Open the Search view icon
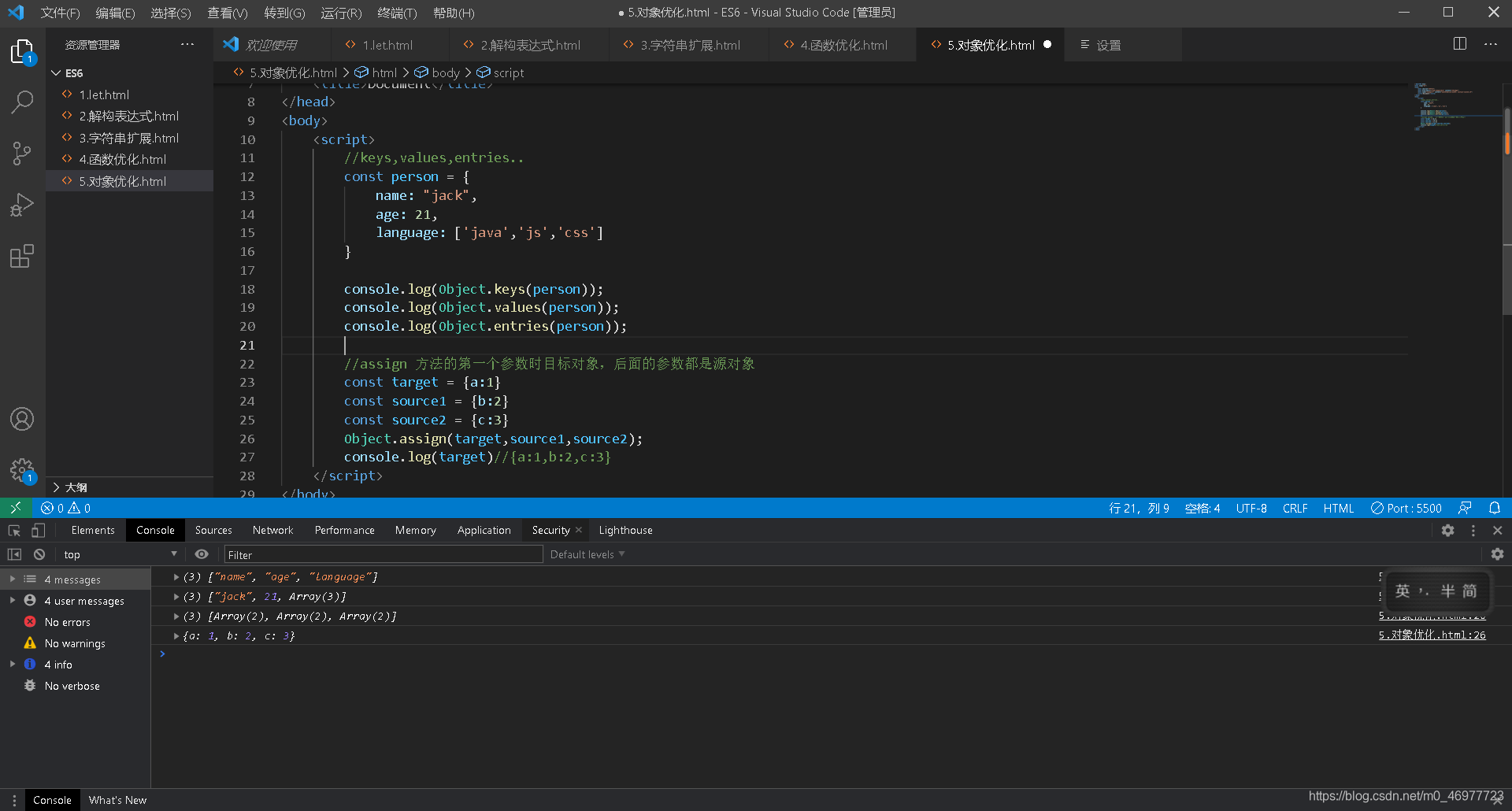1512x811 pixels. [22, 102]
